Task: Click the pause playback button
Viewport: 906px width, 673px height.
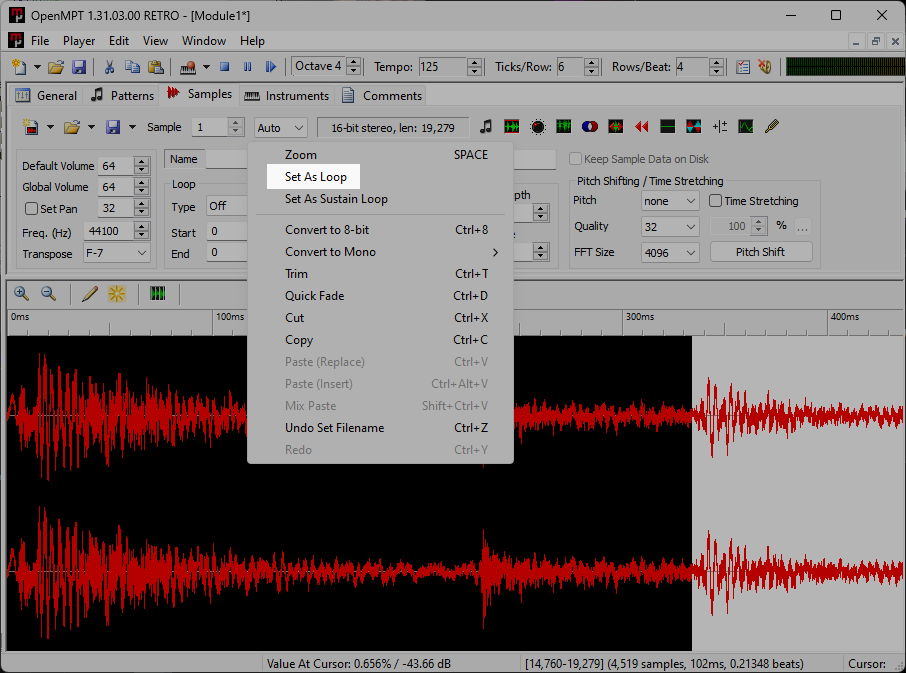Action: [248, 67]
